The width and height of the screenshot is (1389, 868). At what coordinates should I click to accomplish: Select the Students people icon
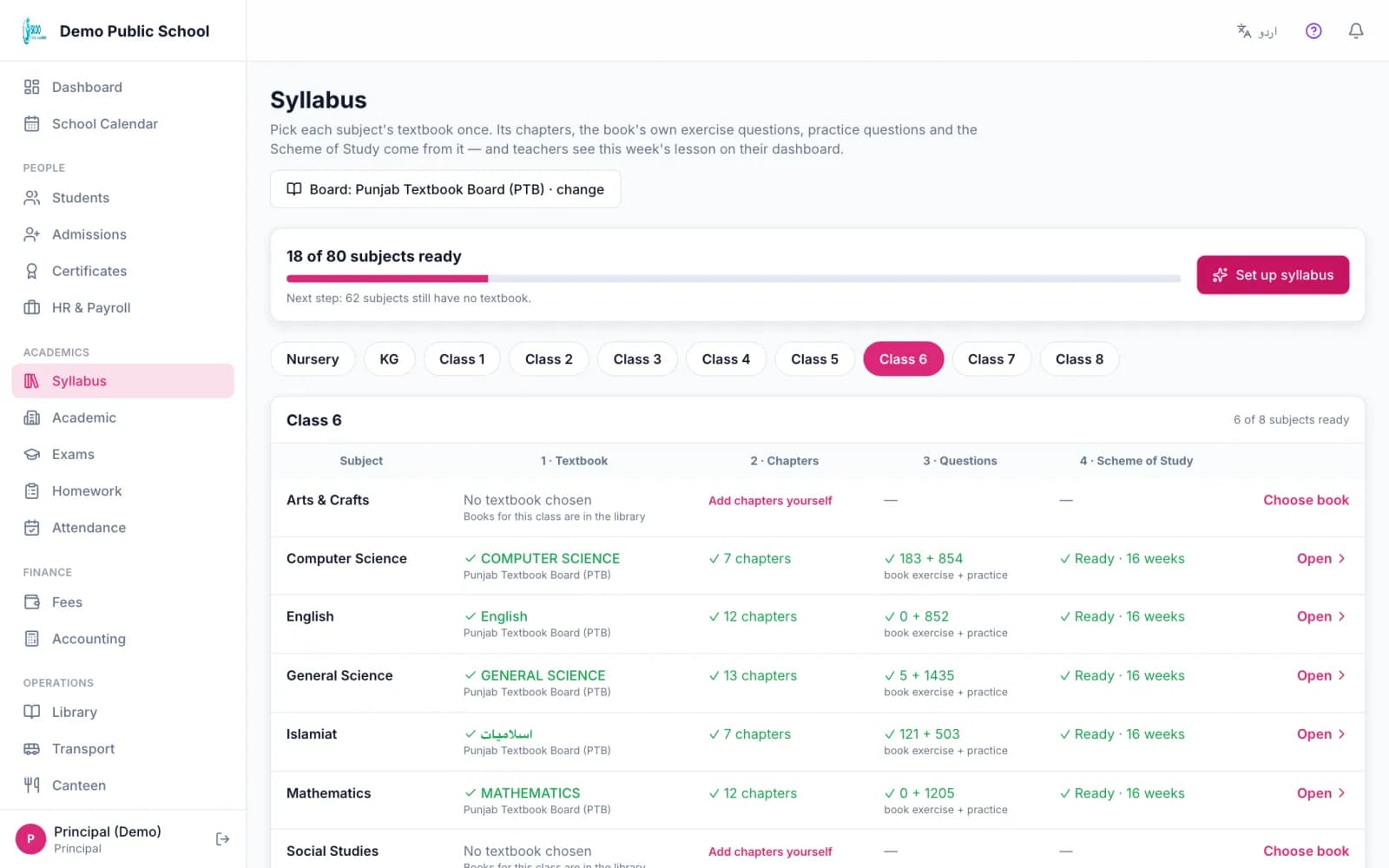tap(32, 198)
